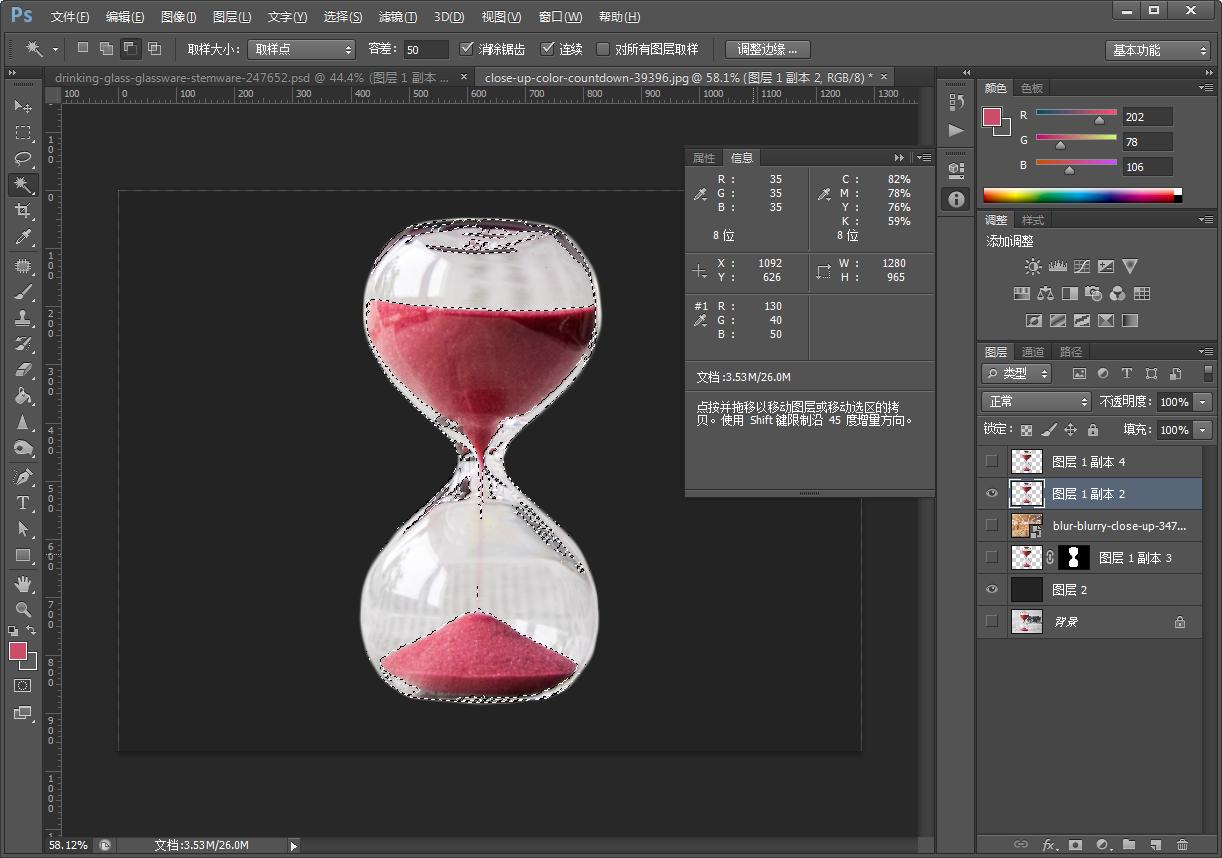Viewport: 1222px width, 858px height.
Task: Click the delete layer trash icon
Action: tap(1183, 845)
